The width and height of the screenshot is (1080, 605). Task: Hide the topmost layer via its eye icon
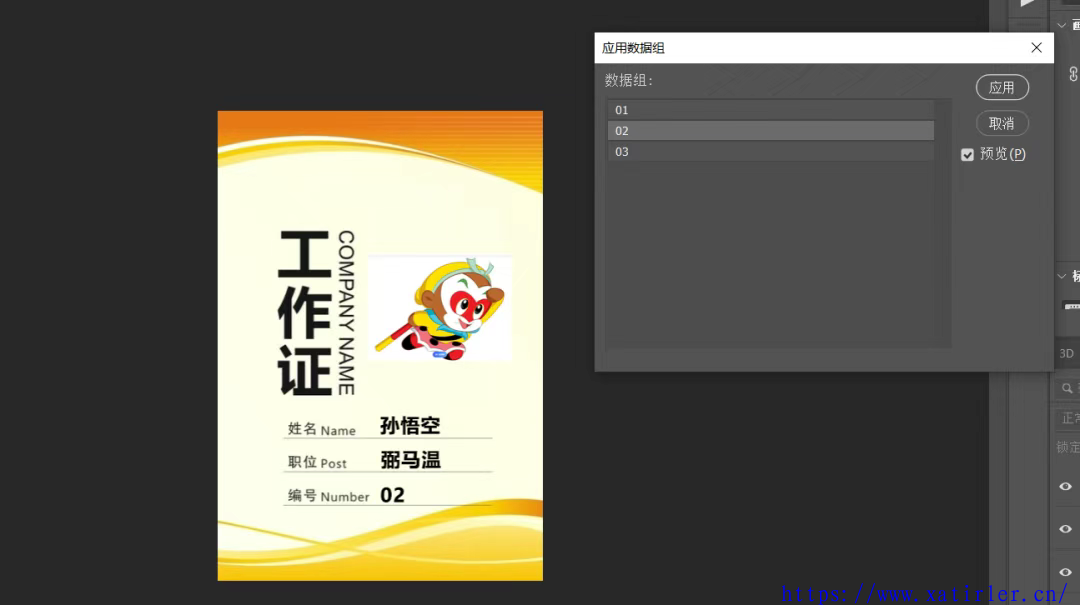1066,486
